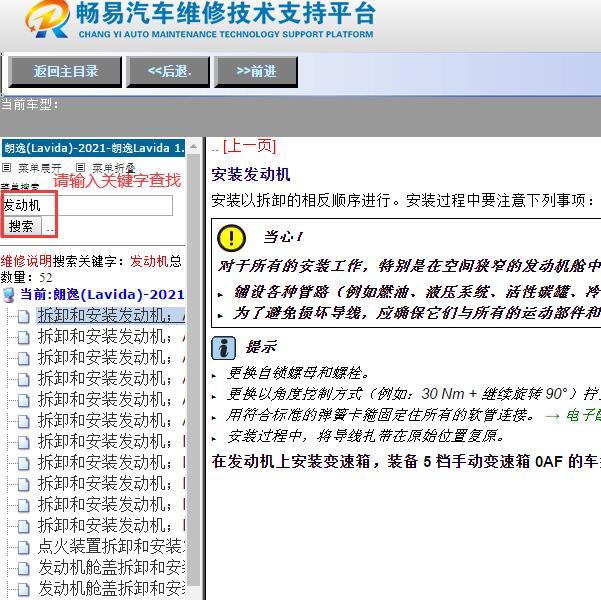Click the Chang Yi platform logo icon

pyautogui.click(x=48, y=19)
